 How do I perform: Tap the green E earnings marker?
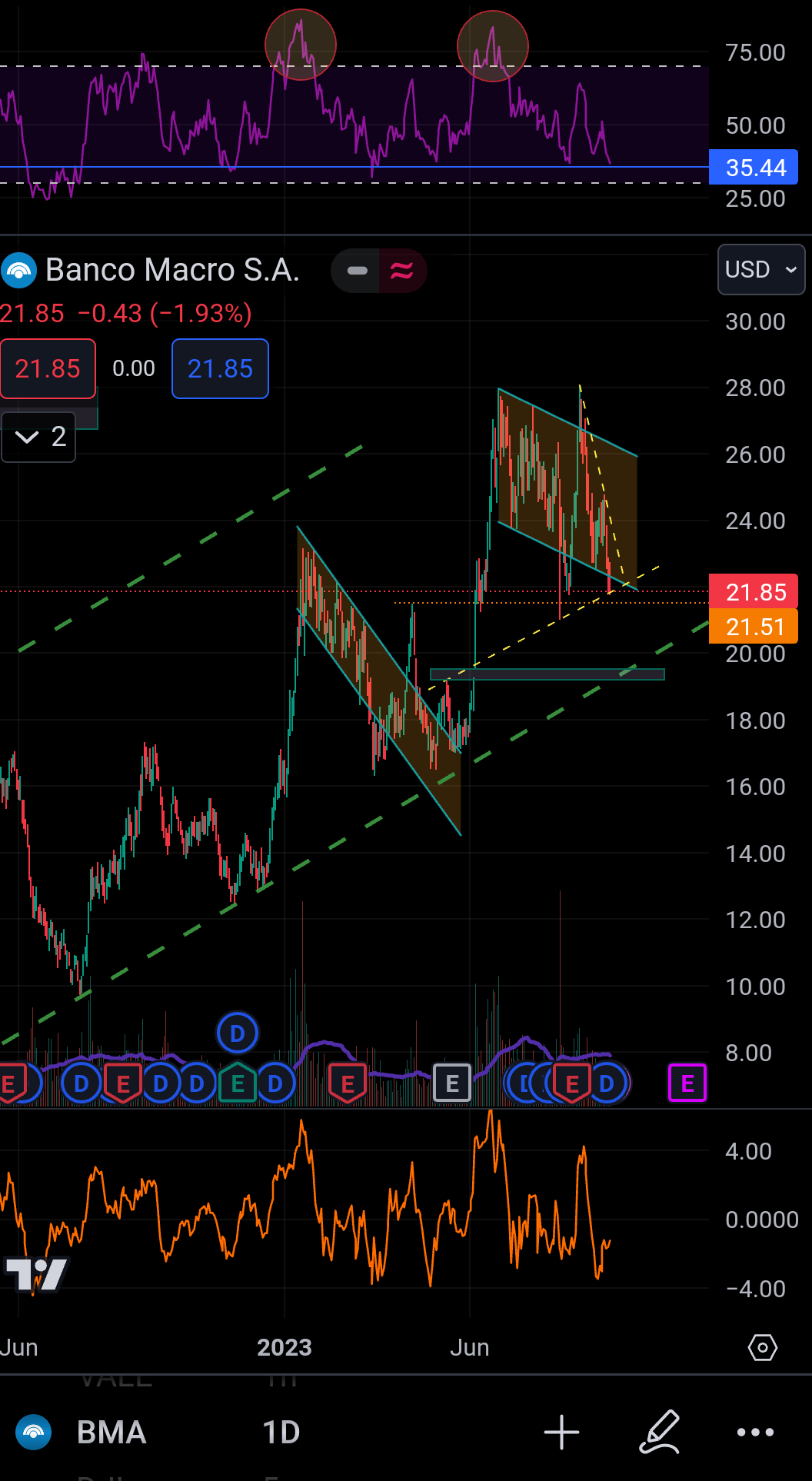pos(238,1083)
